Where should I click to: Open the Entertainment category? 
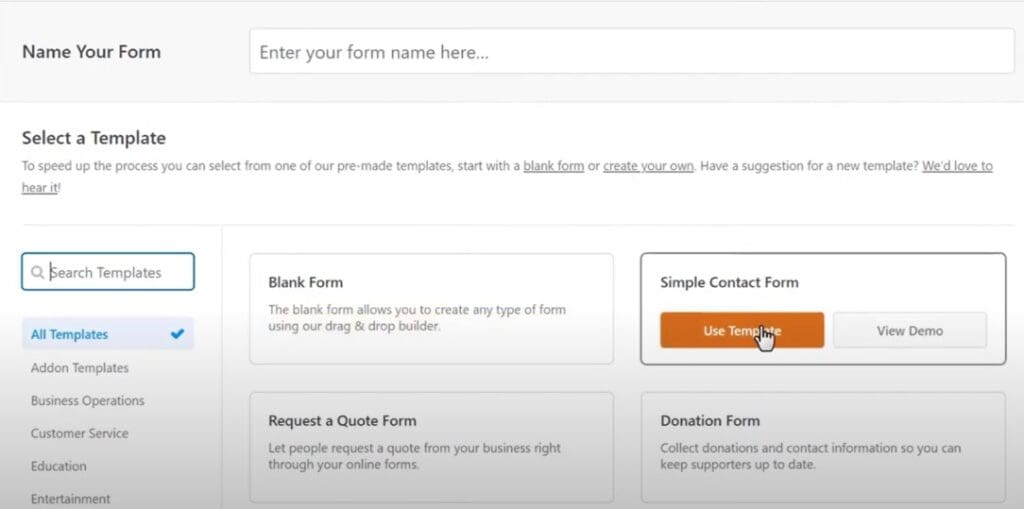(x=71, y=499)
